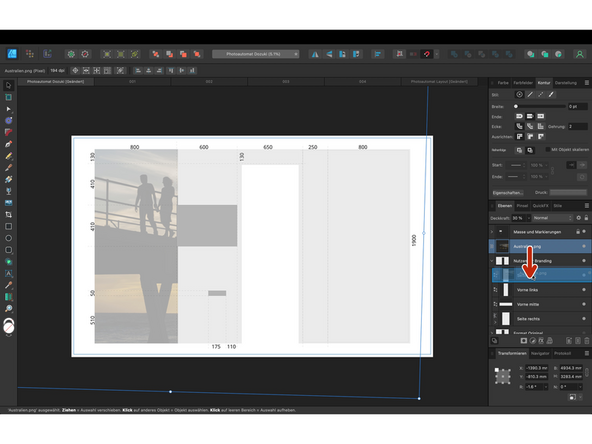
Task: Click the Flip horizontal icon in toolbar
Action: click(315, 54)
